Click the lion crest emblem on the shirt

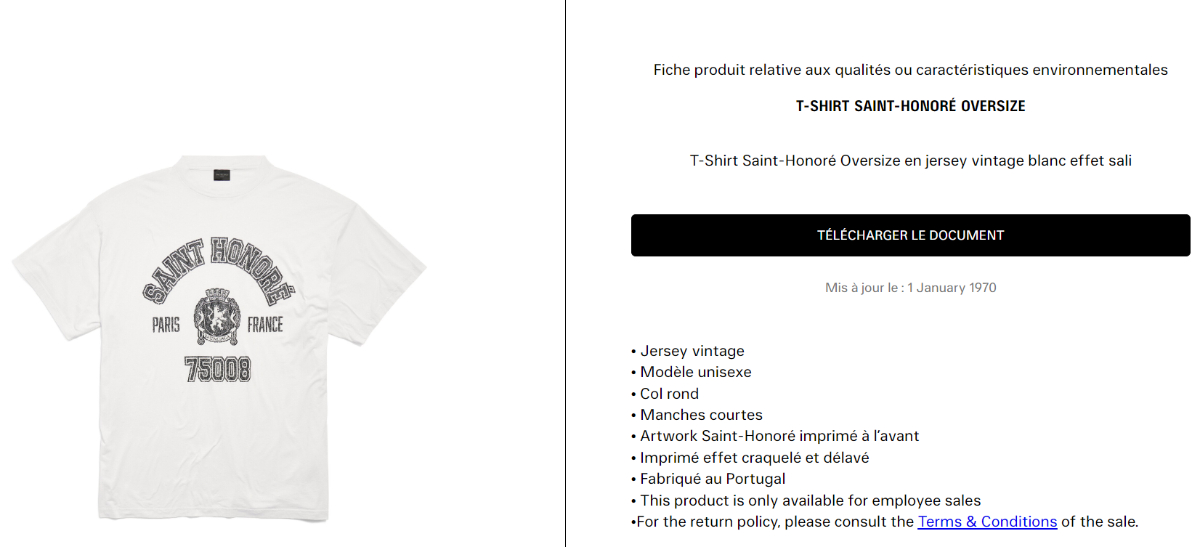(x=218, y=318)
